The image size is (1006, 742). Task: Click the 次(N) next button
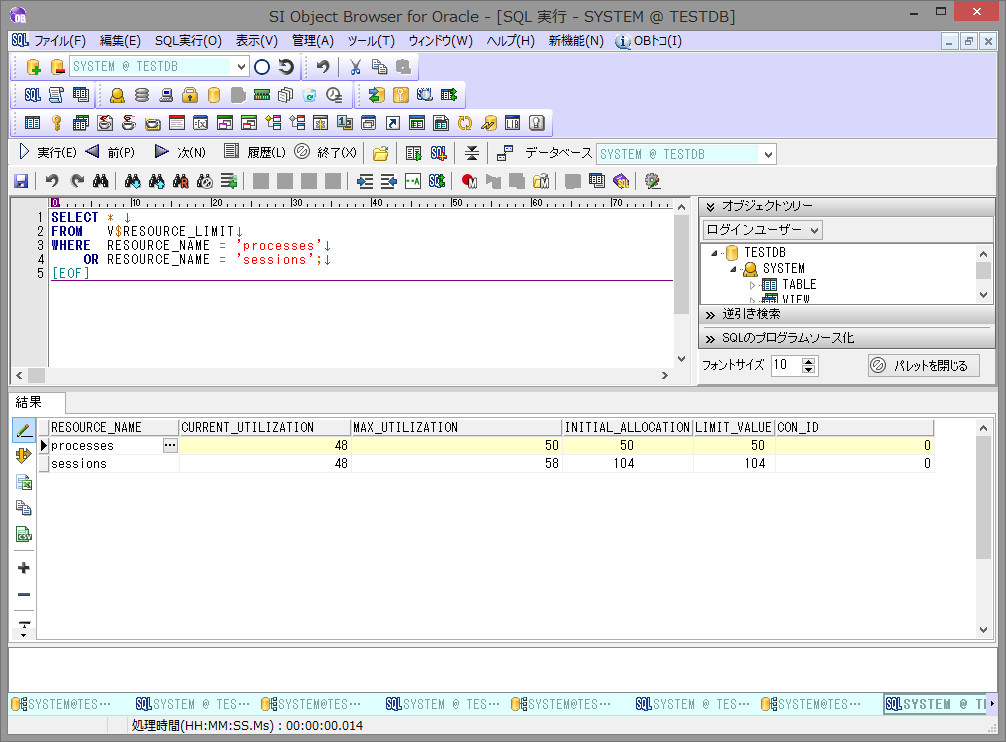tap(180, 153)
